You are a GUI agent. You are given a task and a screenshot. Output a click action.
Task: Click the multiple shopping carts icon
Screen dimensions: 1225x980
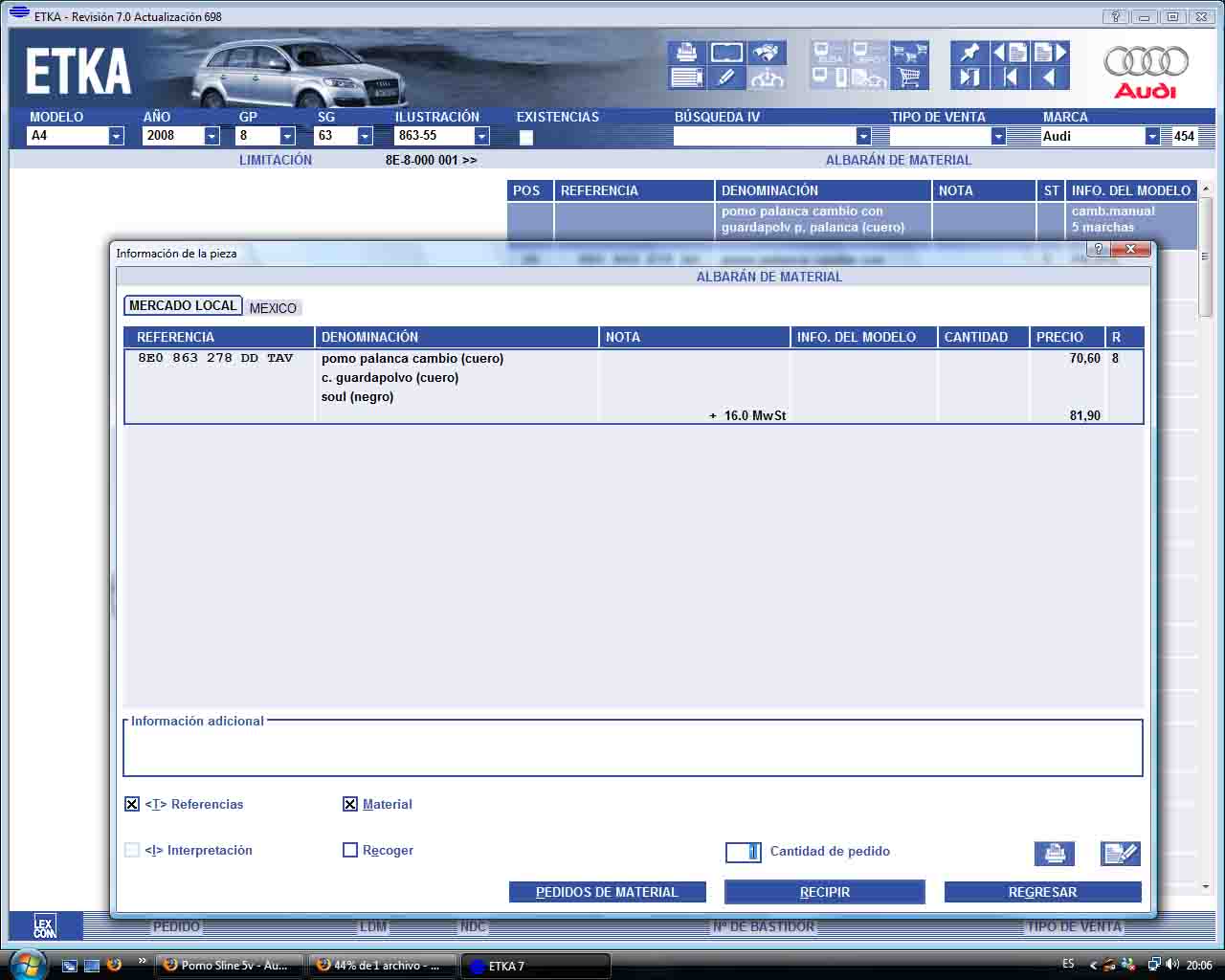click(x=909, y=53)
